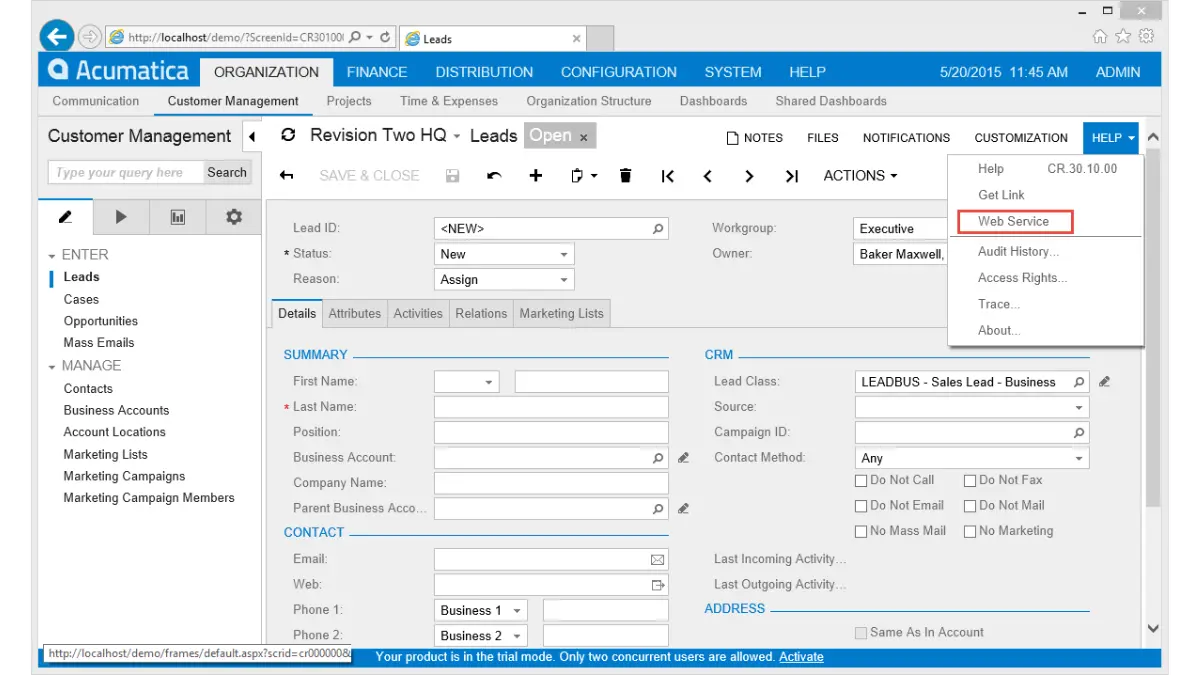Viewport: 1200px width, 675px height.
Task: Select the pencil data-entry sidebar icon
Action: 65,217
